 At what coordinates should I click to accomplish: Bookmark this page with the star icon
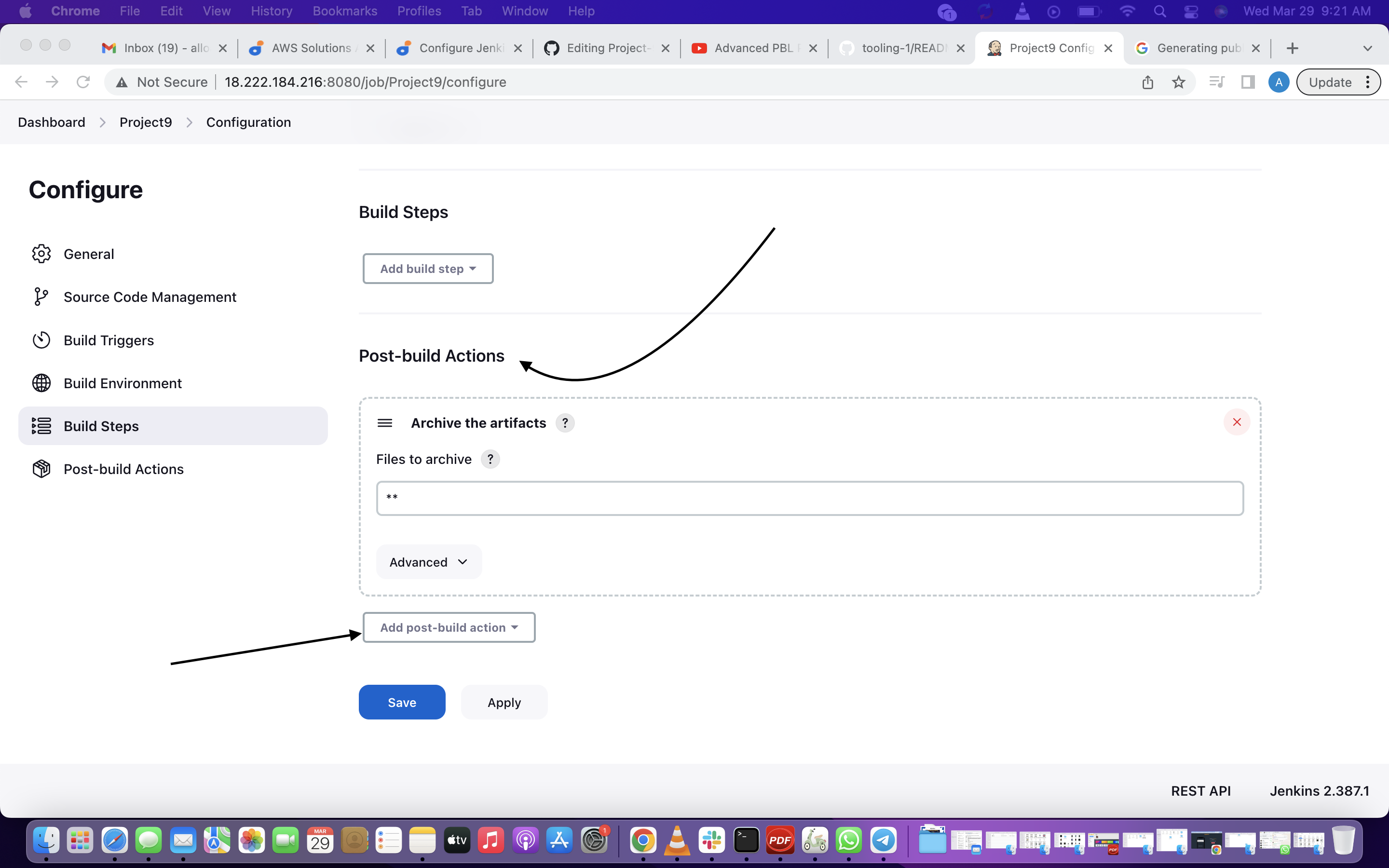click(x=1178, y=82)
